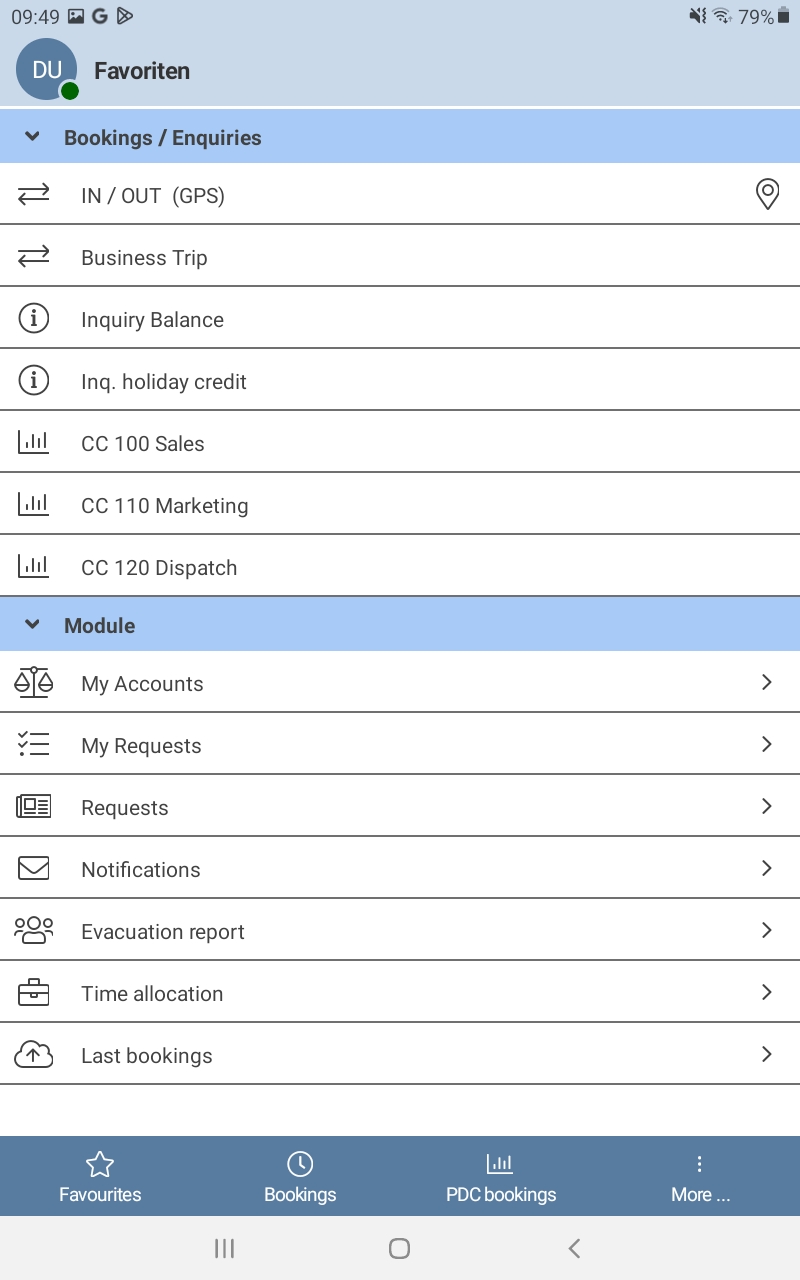Tap the Android home button
The image size is (800, 1280).
399,1248
